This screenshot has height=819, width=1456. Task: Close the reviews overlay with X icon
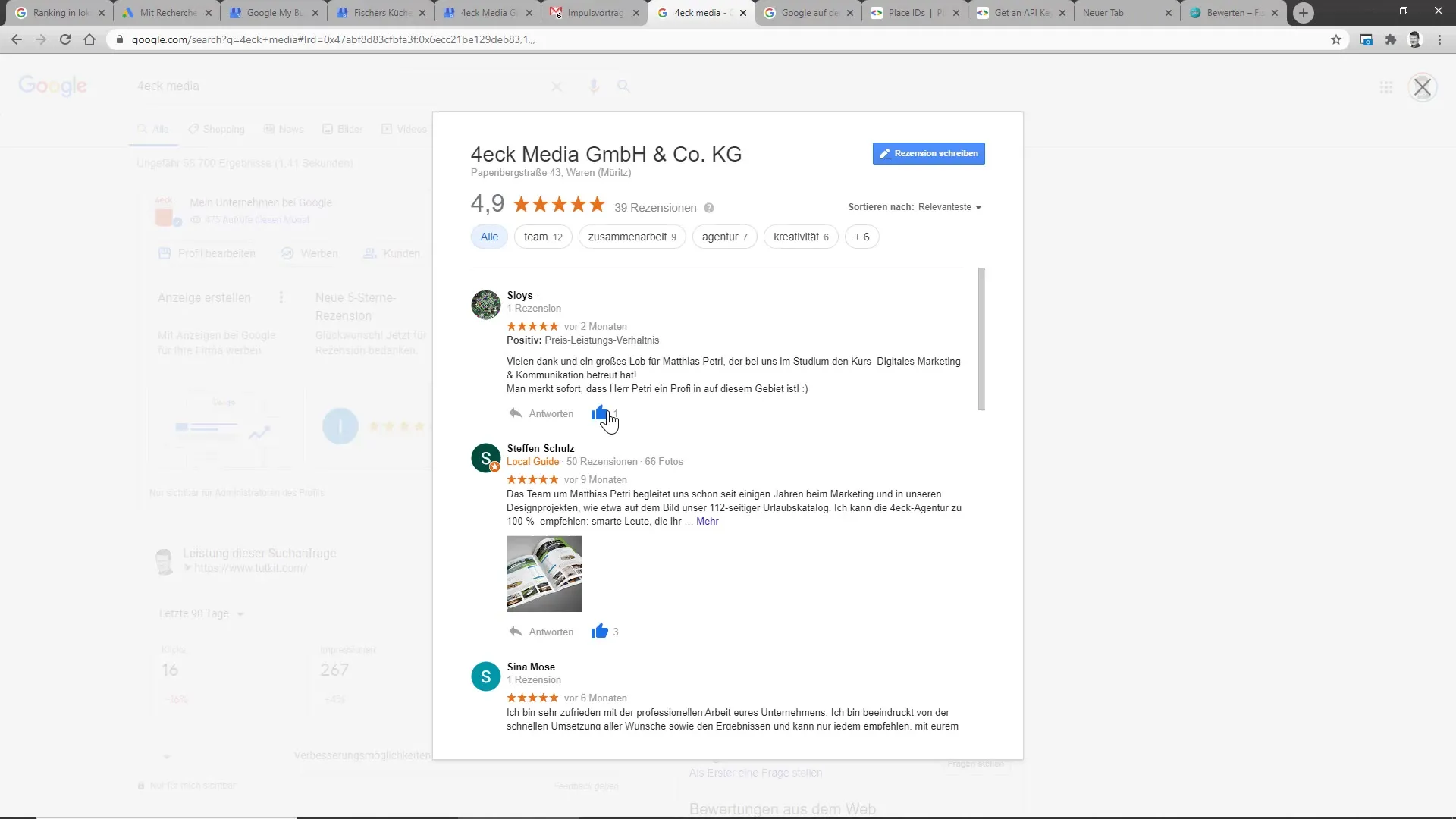pos(1423,87)
